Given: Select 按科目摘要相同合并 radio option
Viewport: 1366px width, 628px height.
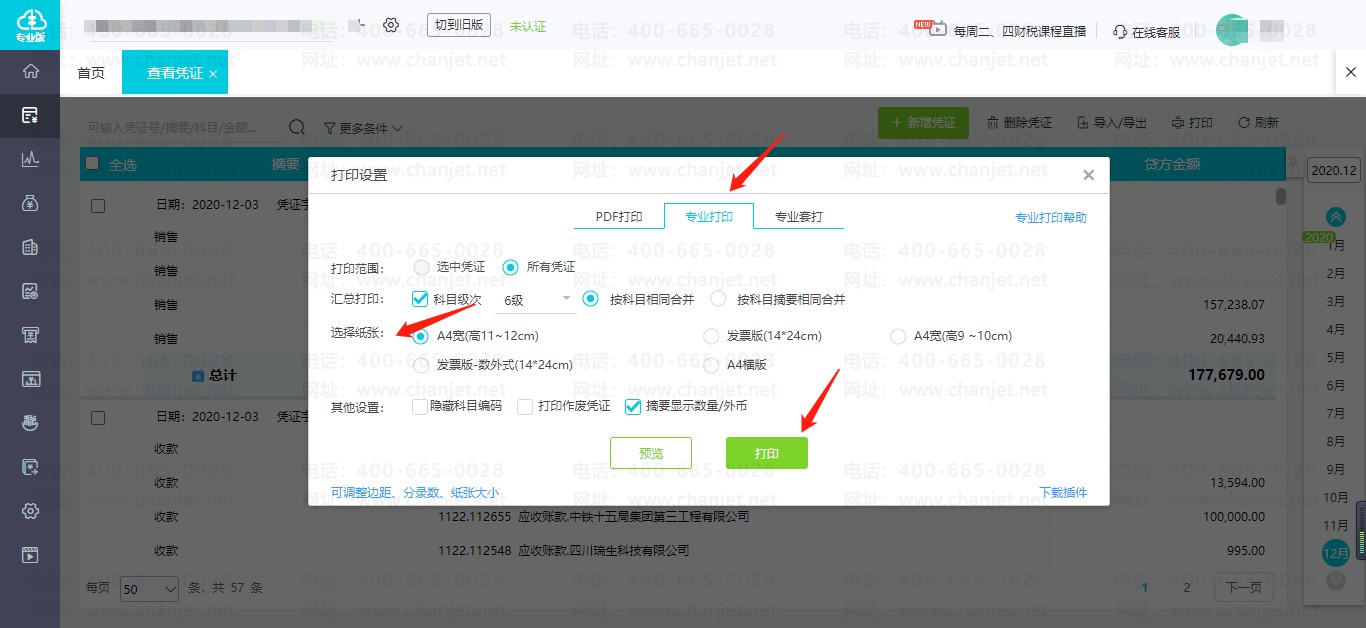Looking at the screenshot, I should click(x=718, y=298).
